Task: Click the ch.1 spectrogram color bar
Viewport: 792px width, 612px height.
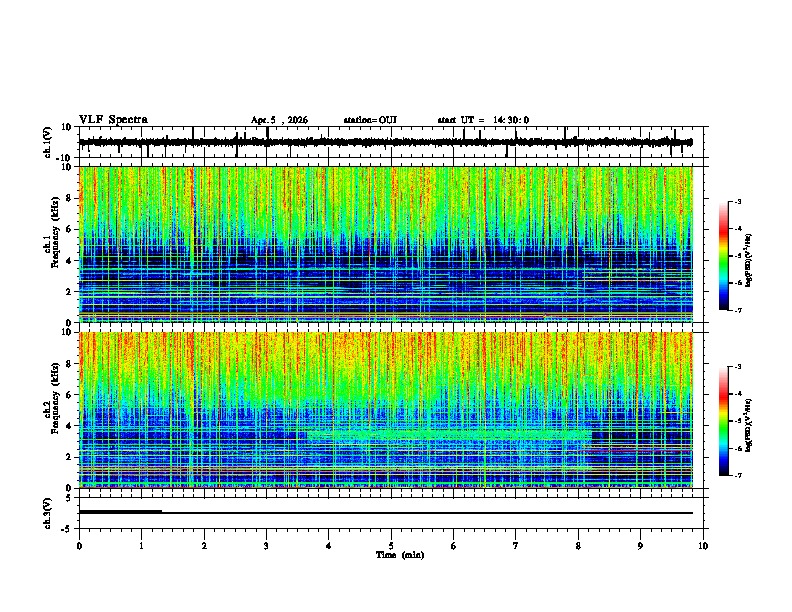Action: point(724,256)
